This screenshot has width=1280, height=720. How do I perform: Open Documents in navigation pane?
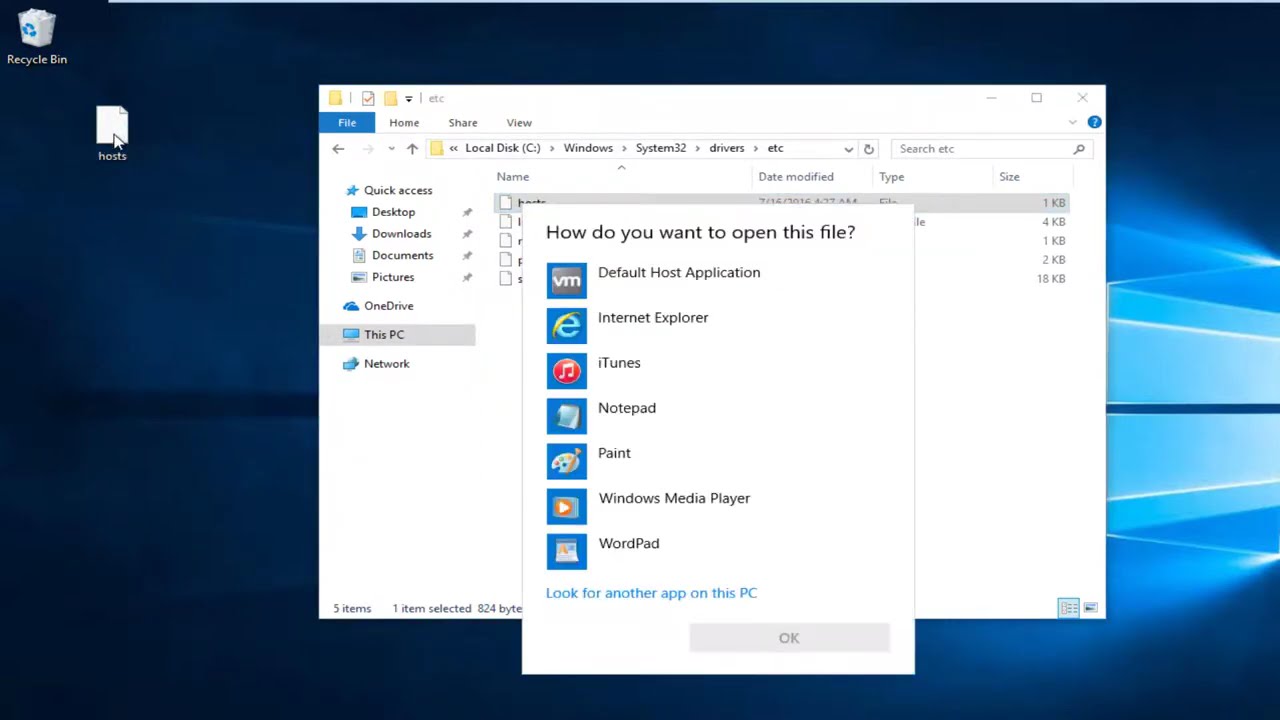pos(402,256)
